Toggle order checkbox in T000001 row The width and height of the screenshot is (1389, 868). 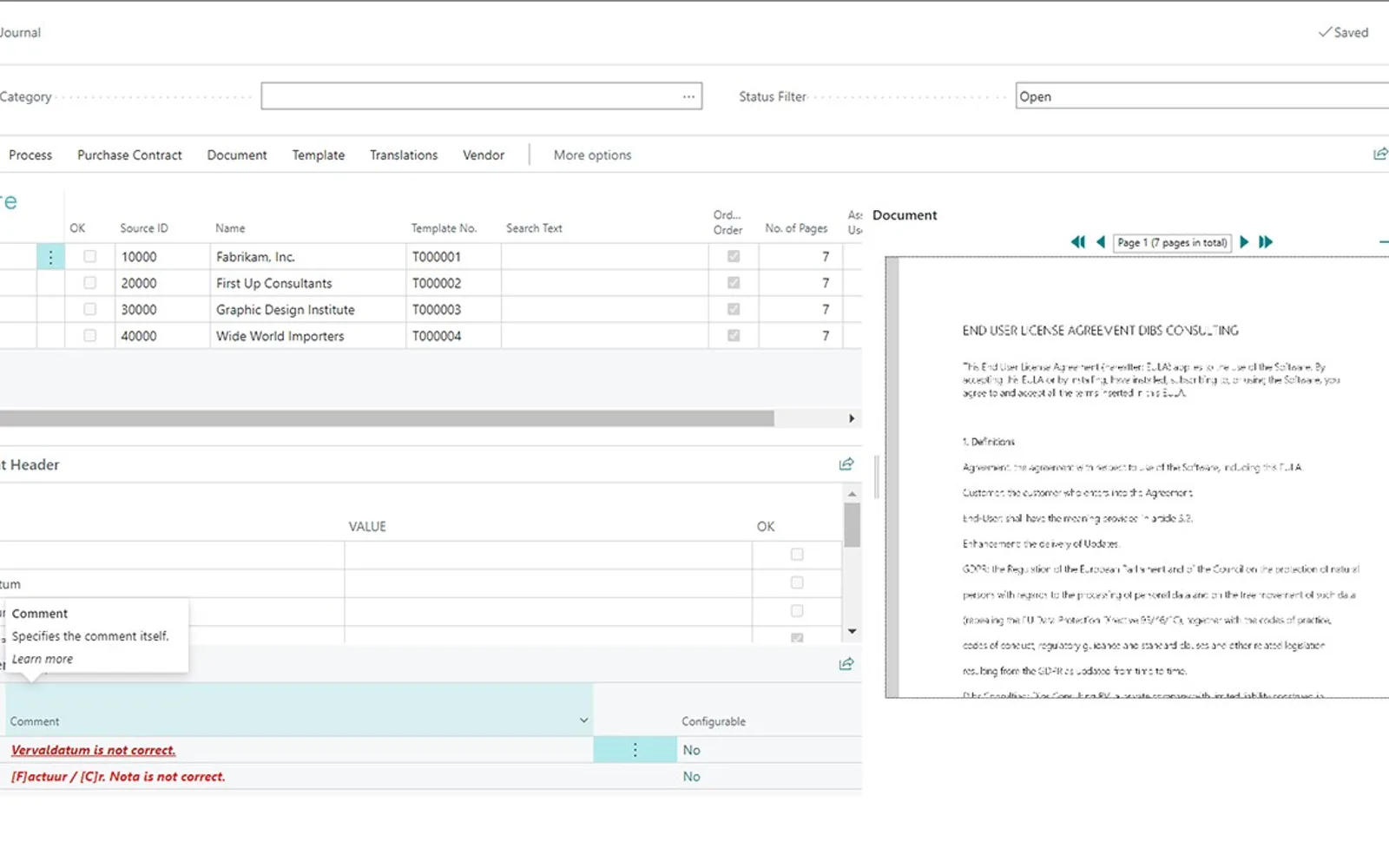(734, 257)
